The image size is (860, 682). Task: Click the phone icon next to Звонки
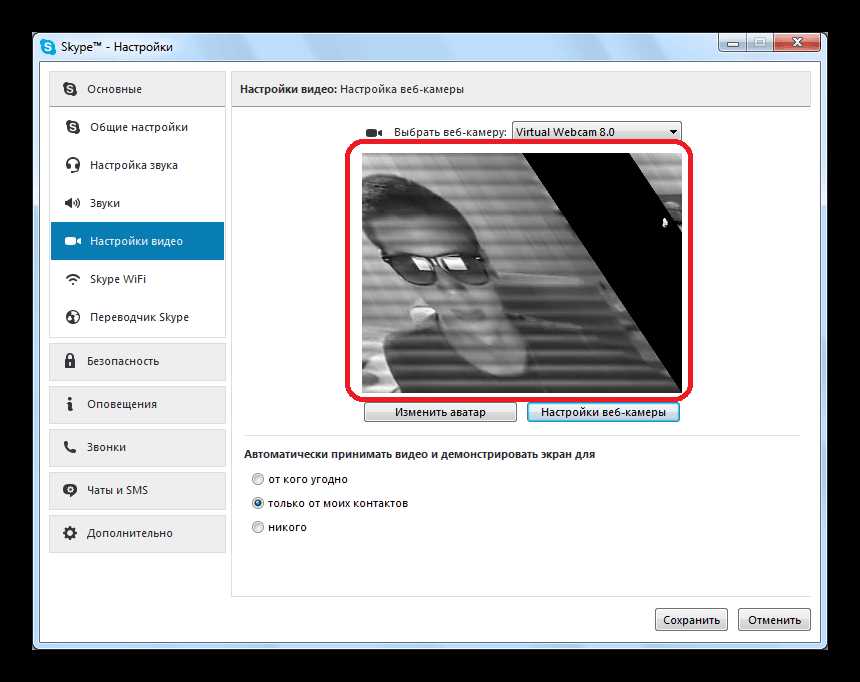pyautogui.click(x=69, y=447)
